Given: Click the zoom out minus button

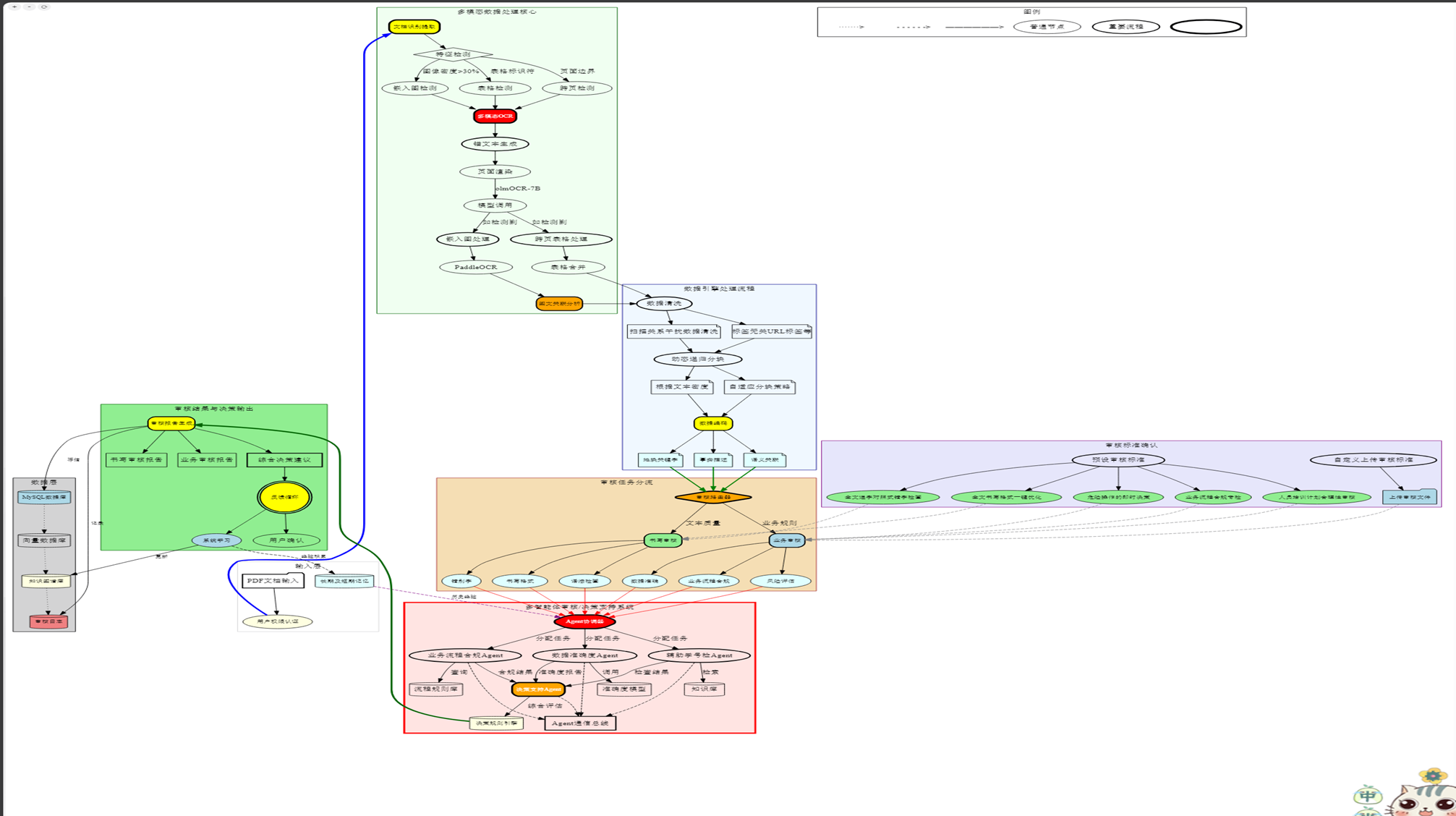Looking at the screenshot, I should tap(29, 7).
